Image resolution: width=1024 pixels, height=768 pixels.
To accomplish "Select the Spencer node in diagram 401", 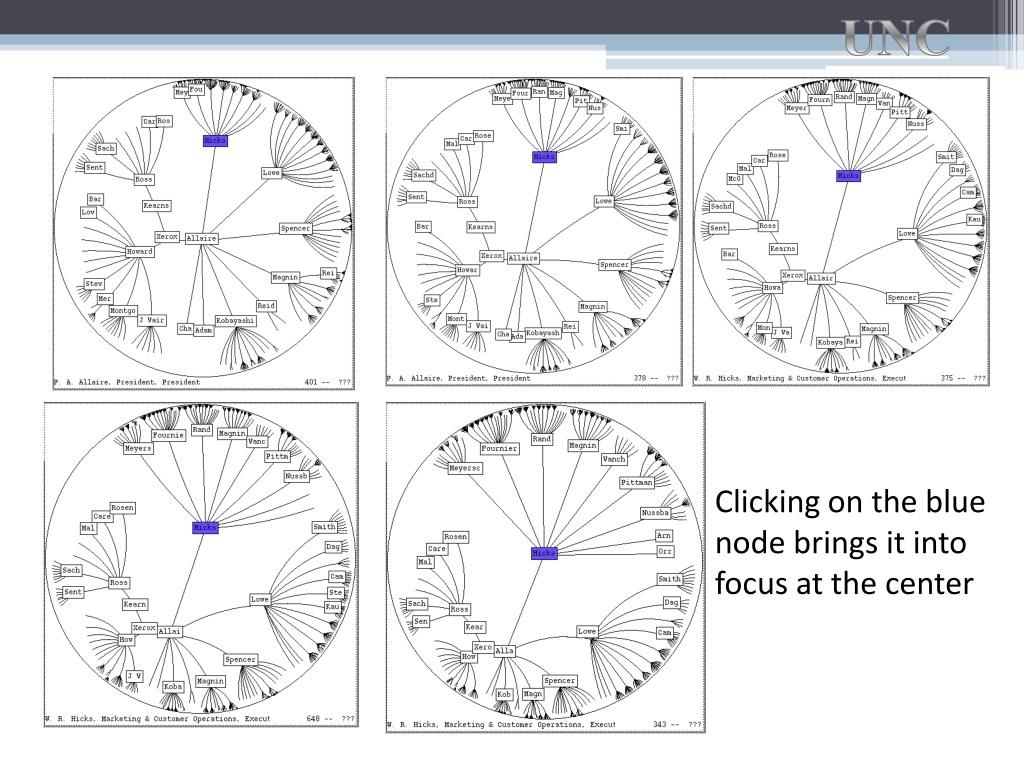I will click(295, 229).
